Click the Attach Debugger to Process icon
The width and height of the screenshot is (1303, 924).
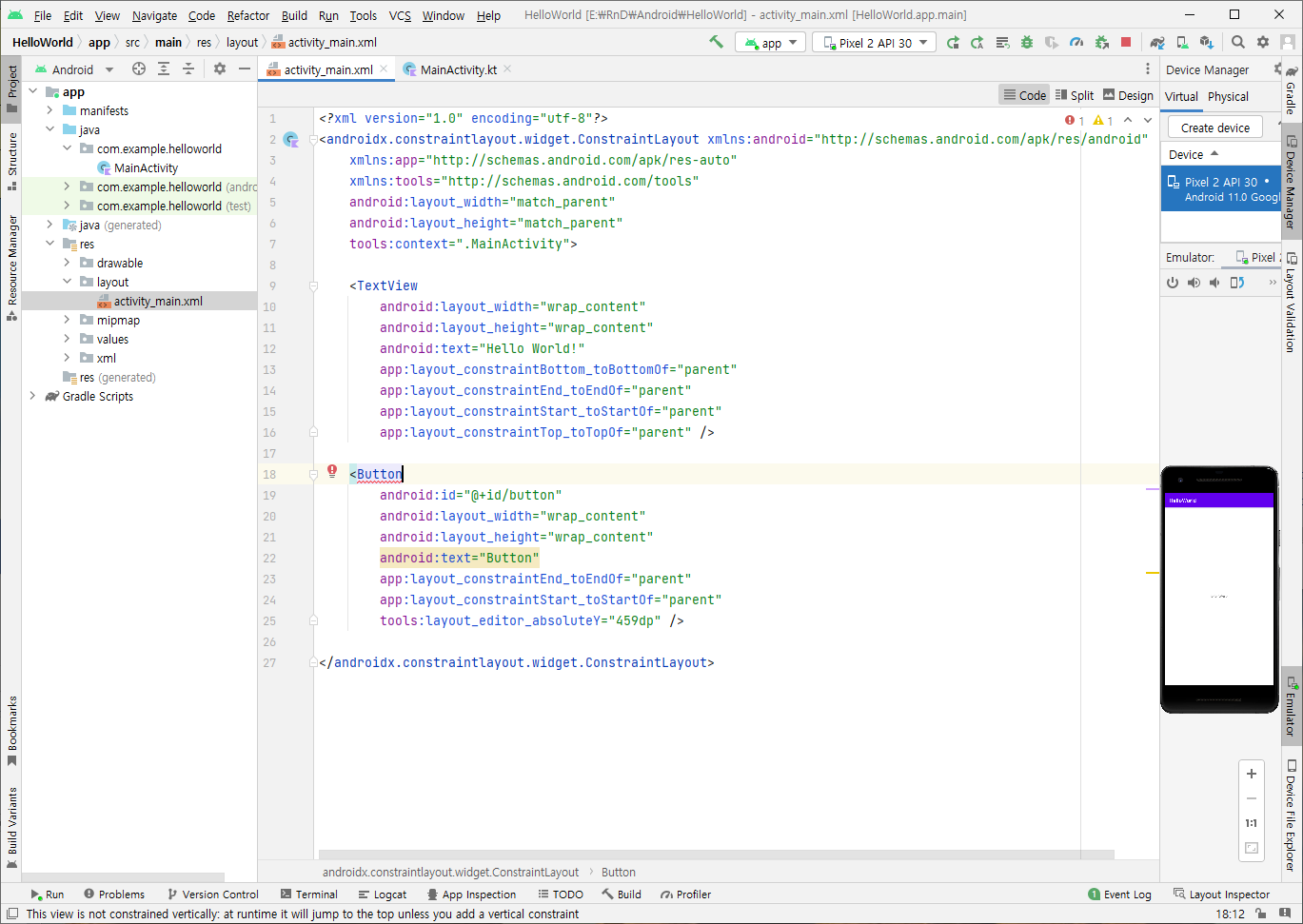pyautogui.click(x=1101, y=42)
